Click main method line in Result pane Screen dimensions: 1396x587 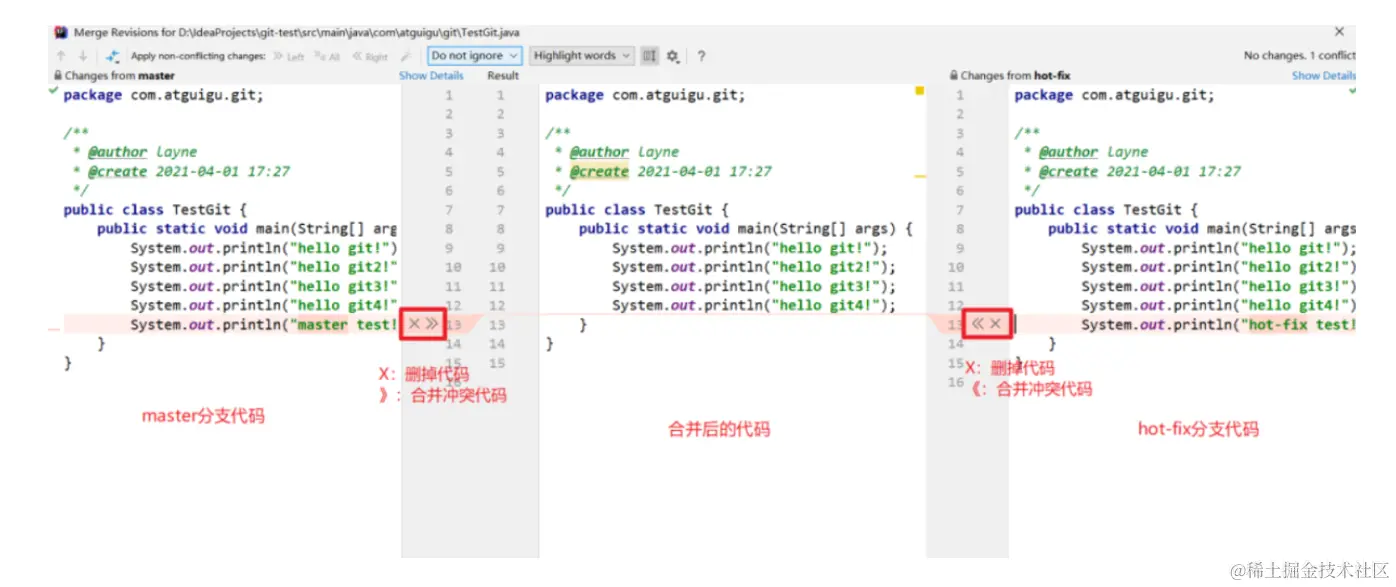(746, 229)
